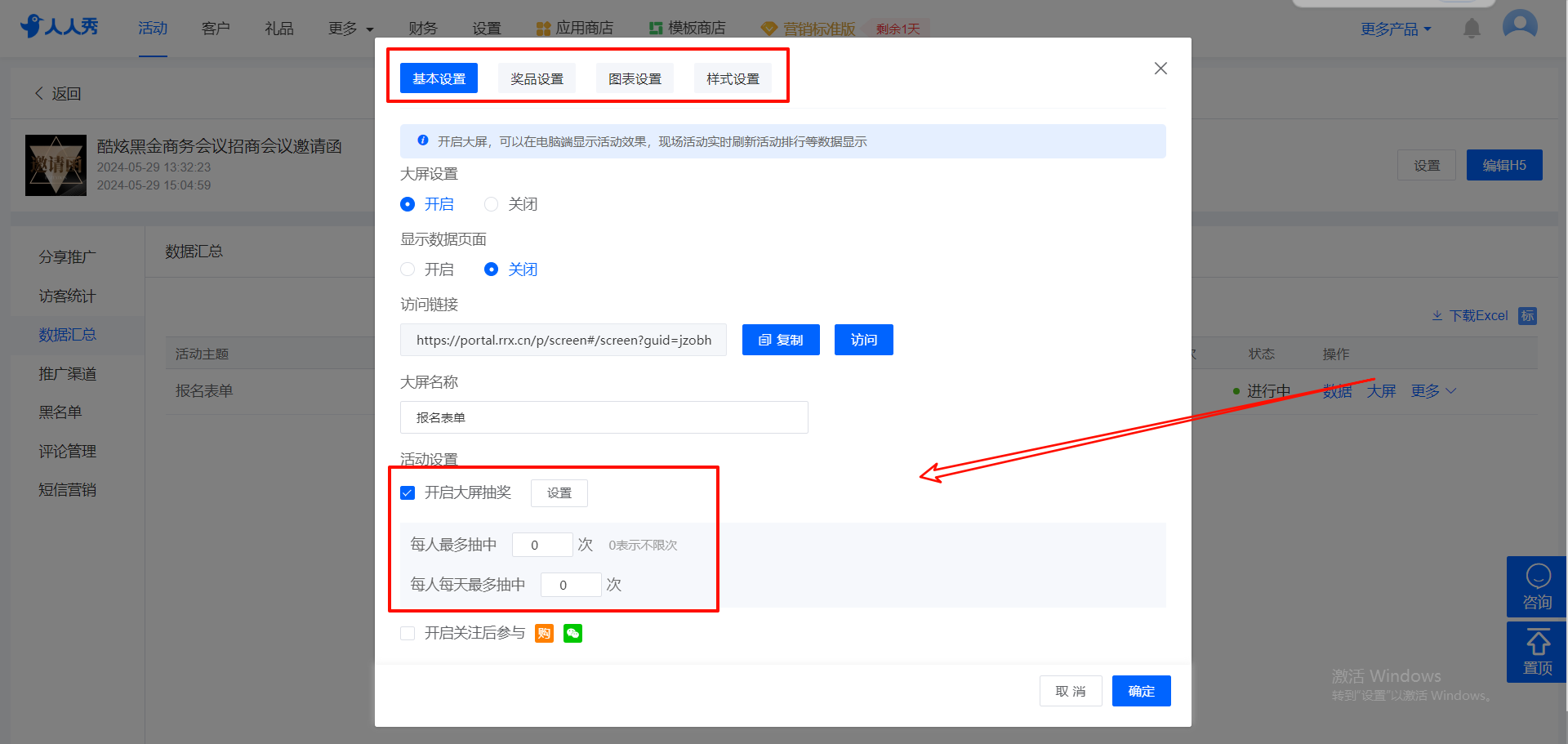Open 应用商店 app store

tap(575, 29)
